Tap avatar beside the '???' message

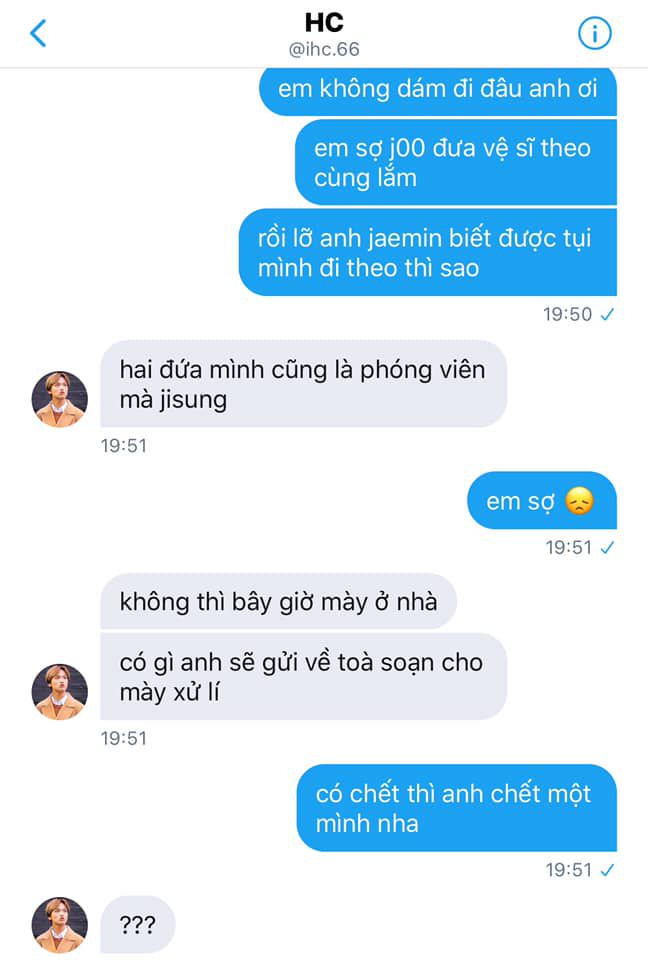pyautogui.click(x=59, y=924)
